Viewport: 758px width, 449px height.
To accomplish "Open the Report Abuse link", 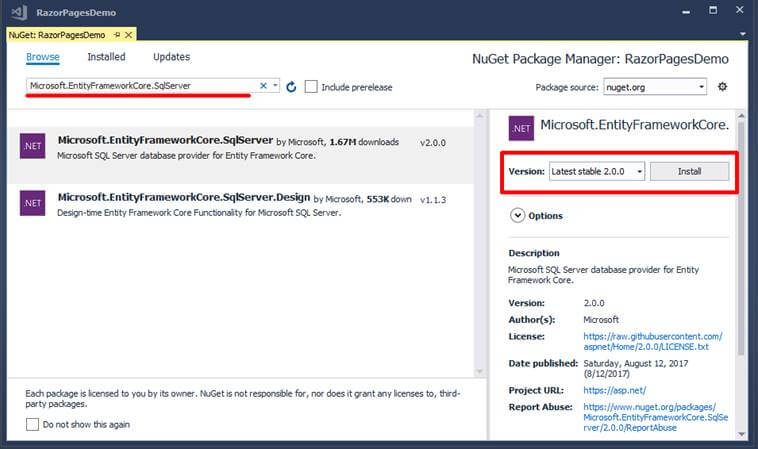I will (x=656, y=417).
